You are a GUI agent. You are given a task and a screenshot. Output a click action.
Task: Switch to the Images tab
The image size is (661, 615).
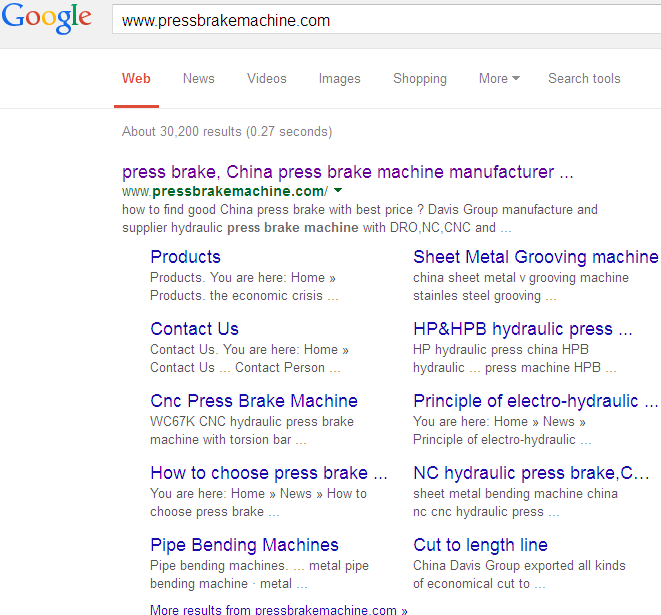click(x=339, y=79)
